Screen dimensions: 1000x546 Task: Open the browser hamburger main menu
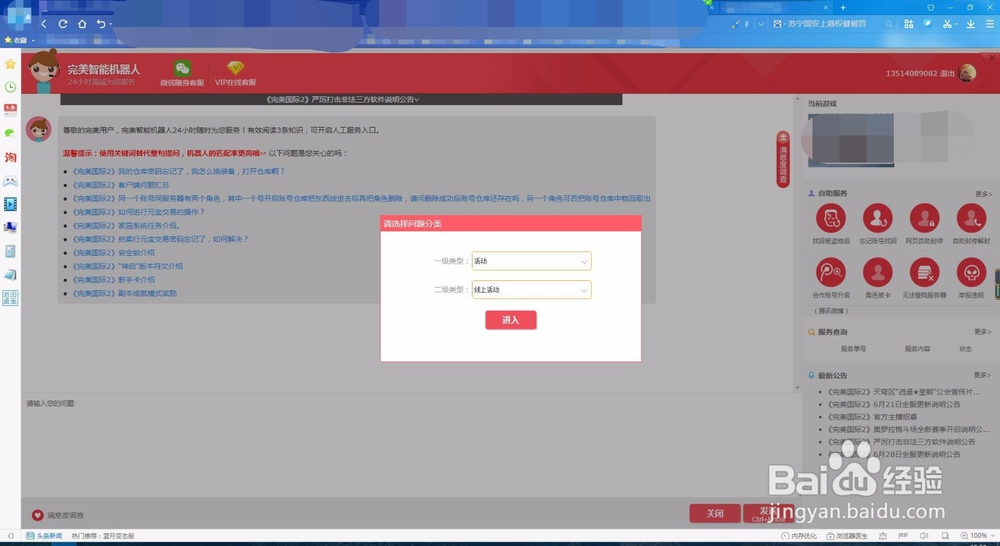(x=990, y=24)
